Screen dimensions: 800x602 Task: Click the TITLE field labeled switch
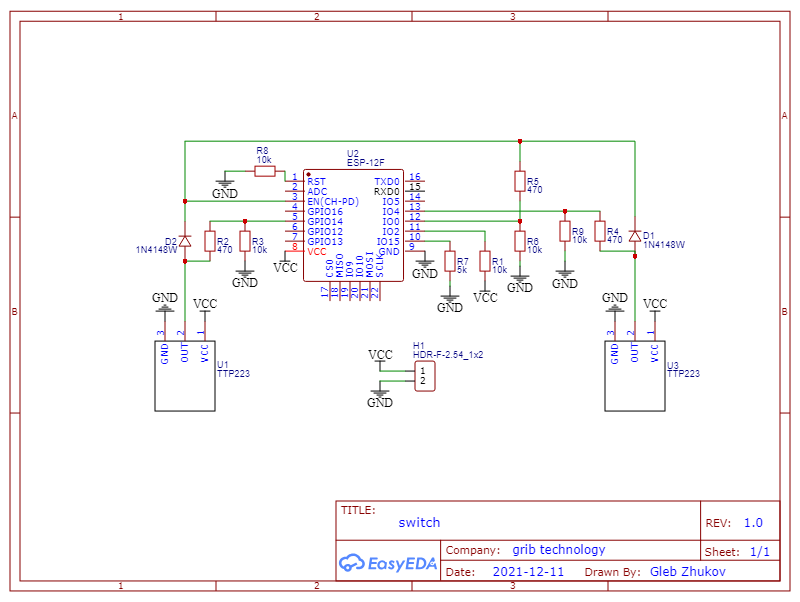[419, 522]
